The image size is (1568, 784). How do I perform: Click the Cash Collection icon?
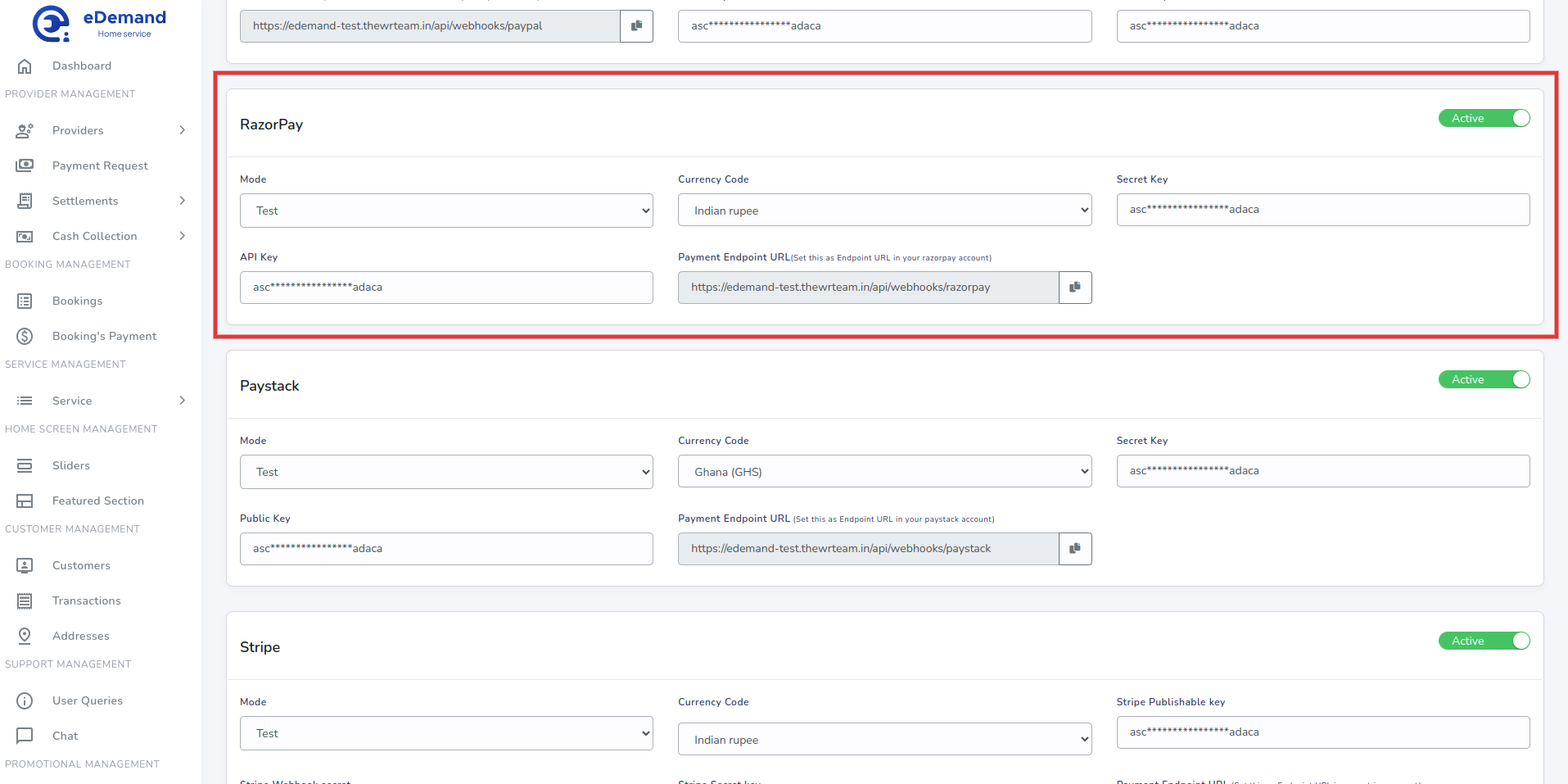(25, 236)
